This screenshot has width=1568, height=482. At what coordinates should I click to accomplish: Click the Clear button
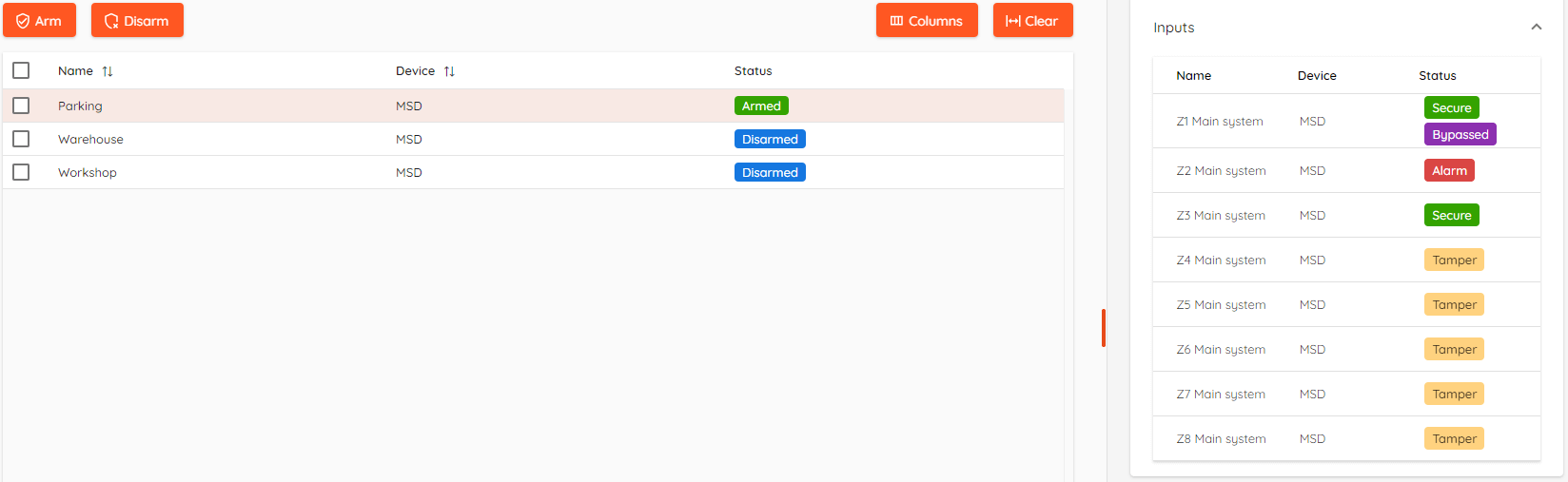(x=1032, y=20)
